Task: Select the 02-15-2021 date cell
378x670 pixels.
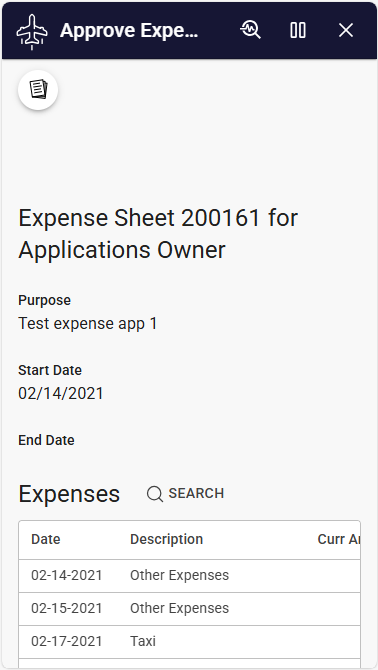Action: coord(67,608)
